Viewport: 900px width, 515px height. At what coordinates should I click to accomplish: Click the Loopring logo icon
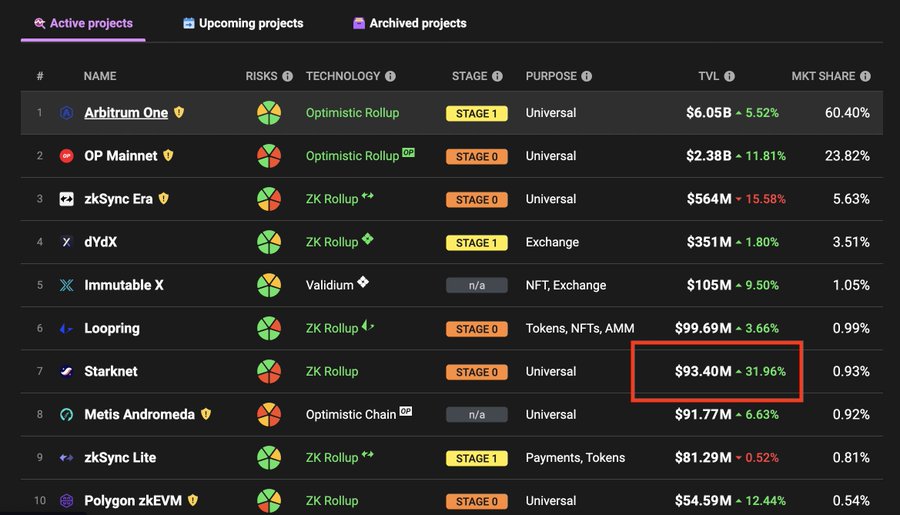[x=67, y=328]
